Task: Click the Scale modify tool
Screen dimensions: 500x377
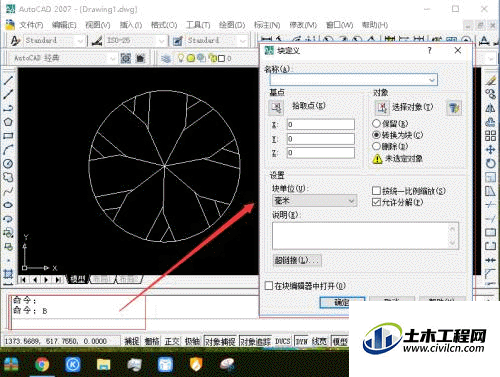Action: 490,177
